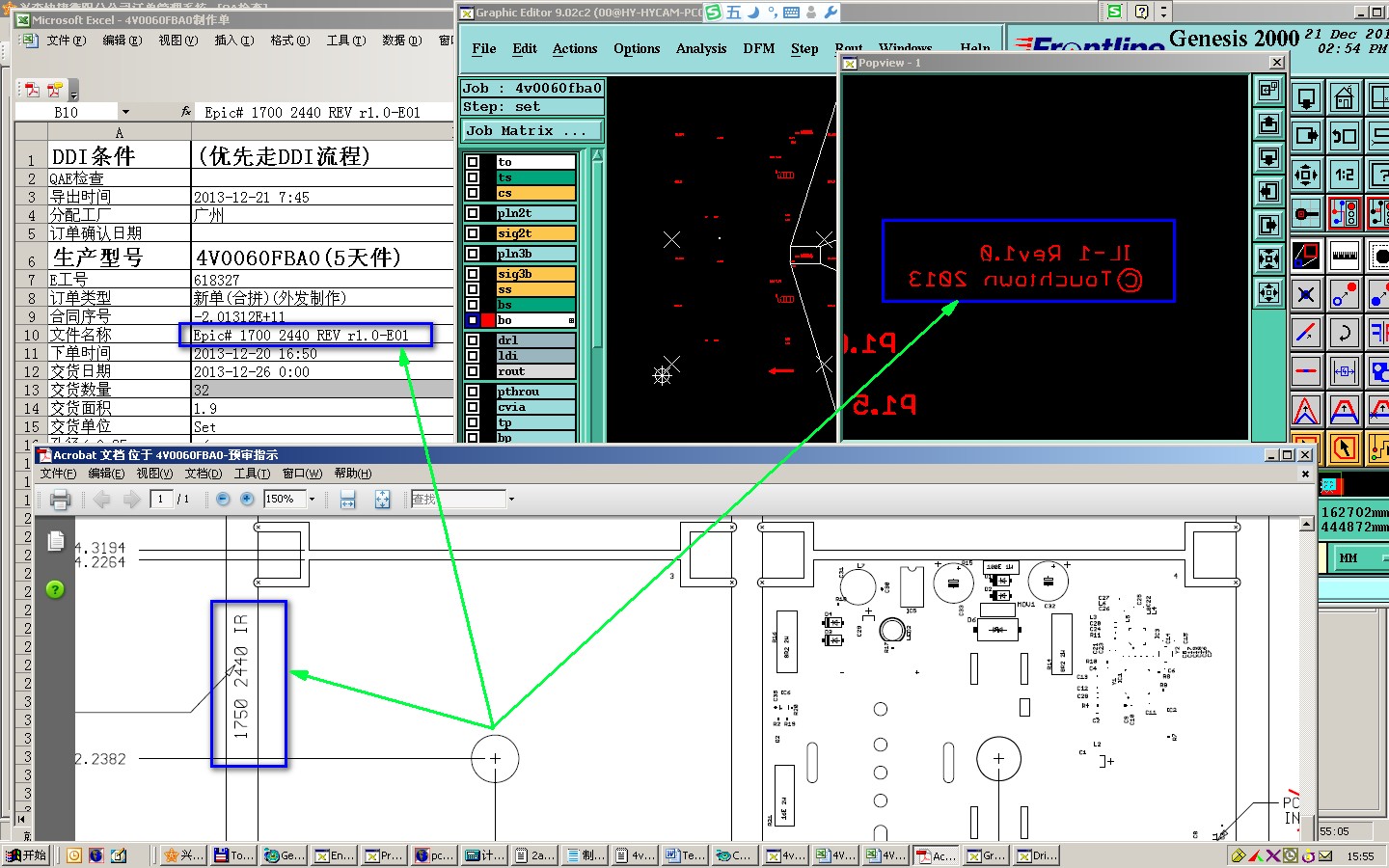
Task: Click the red-blue diagonal line tool icon
Action: tap(1306, 334)
